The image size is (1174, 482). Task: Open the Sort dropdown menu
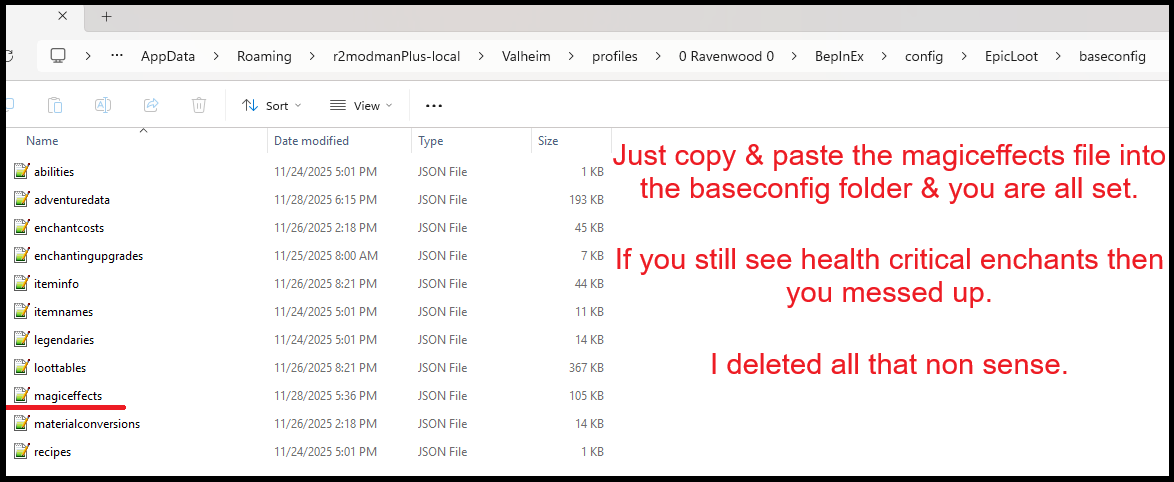pos(272,106)
